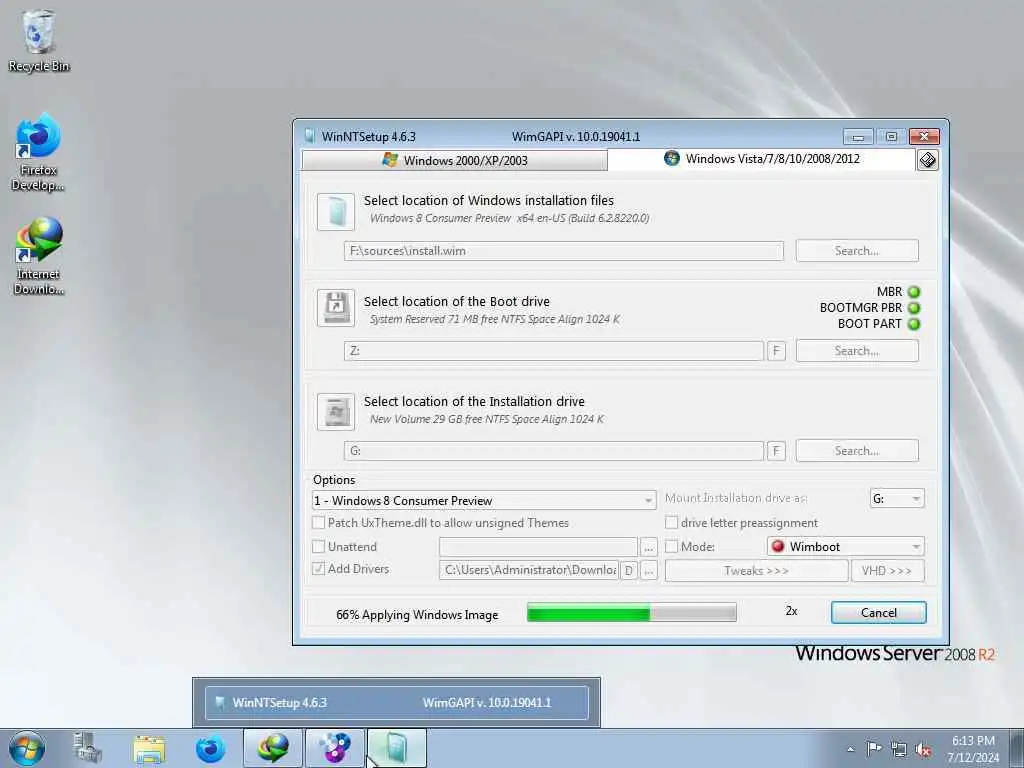Open the Recycle Bin desktop icon
The width and height of the screenshot is (1024, 768).
pos(38,40)
